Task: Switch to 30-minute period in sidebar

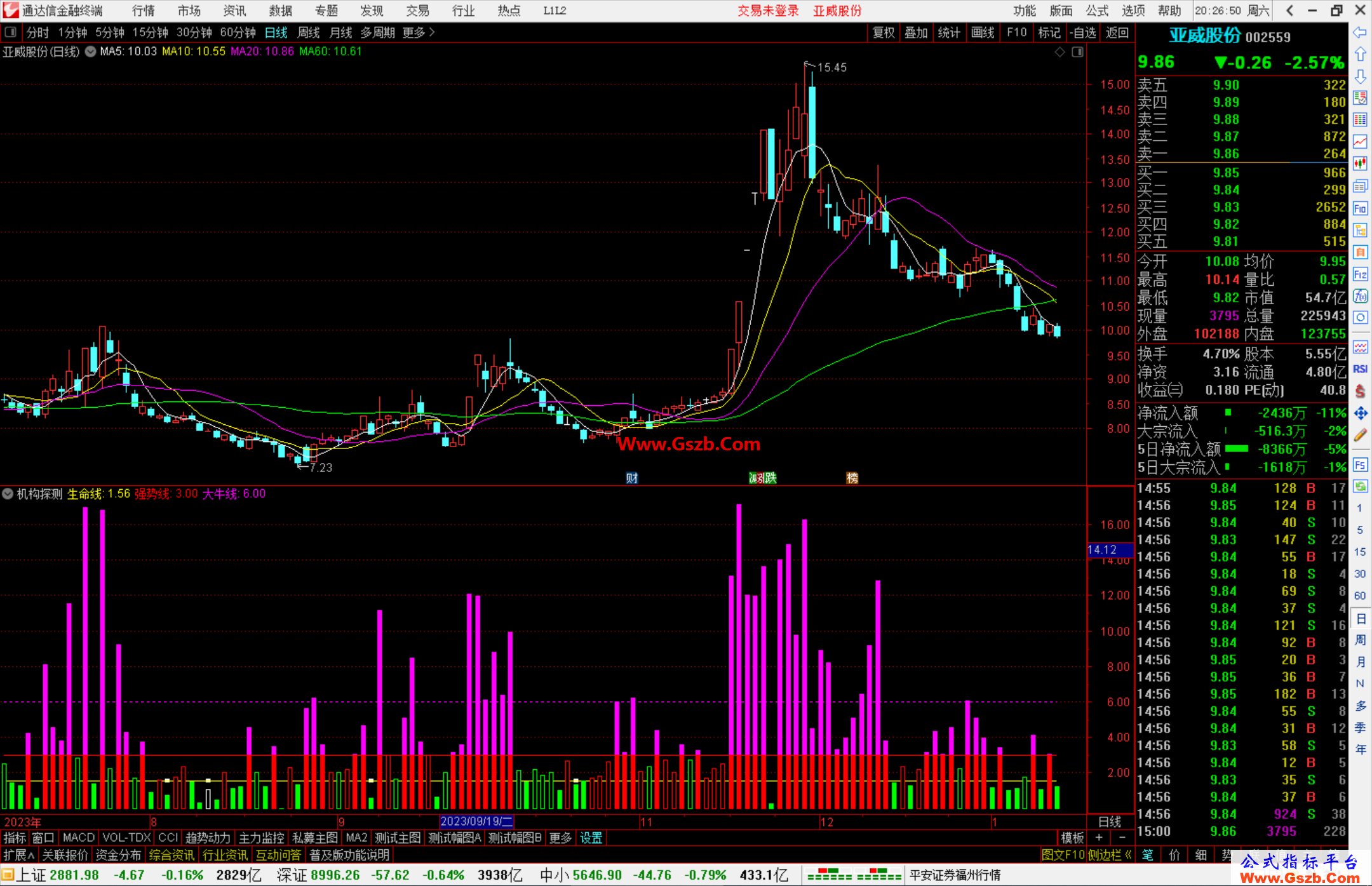Action: coord(1360,574)
